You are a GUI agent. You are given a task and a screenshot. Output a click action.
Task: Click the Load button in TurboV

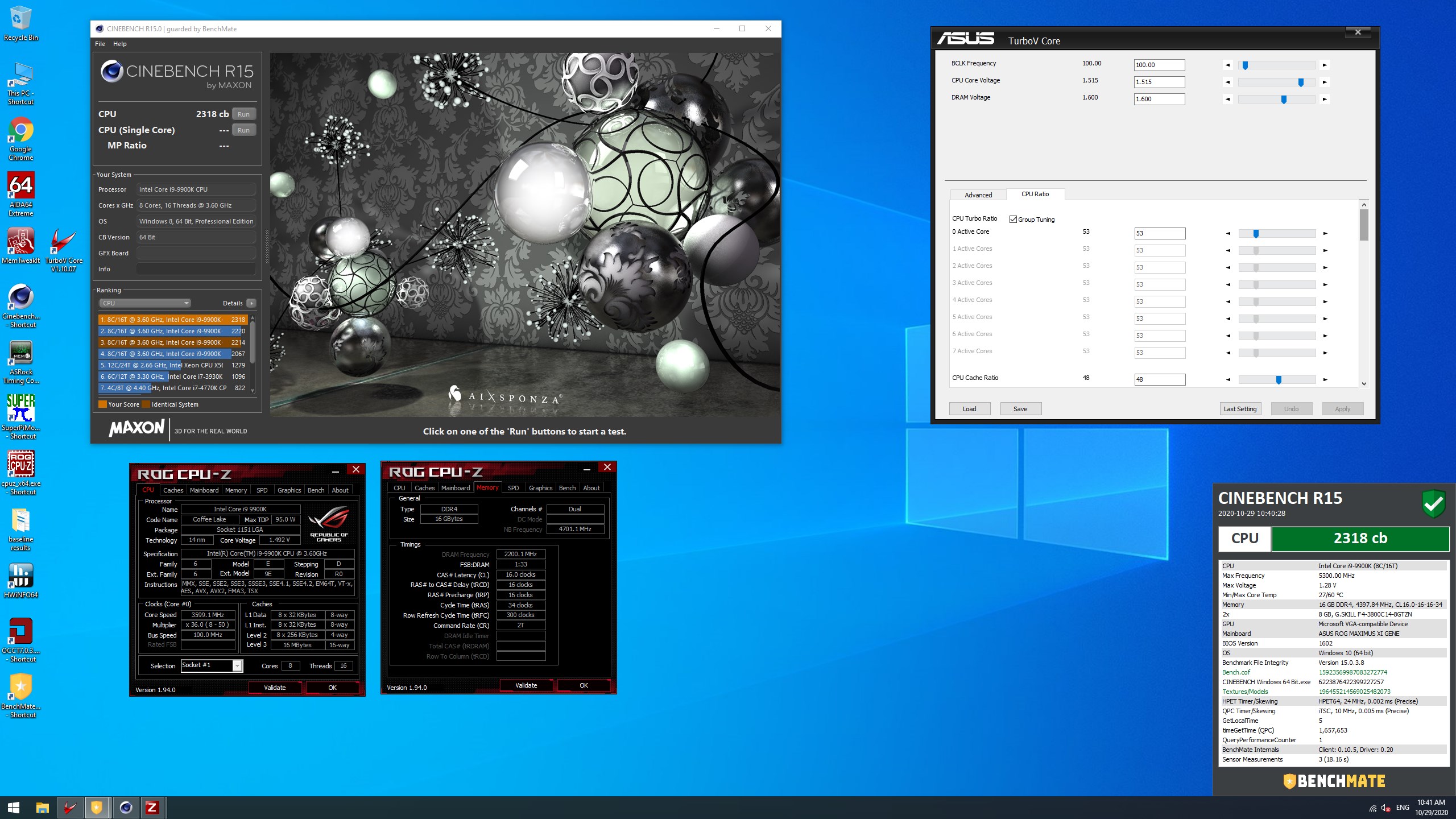pos(970,409)
